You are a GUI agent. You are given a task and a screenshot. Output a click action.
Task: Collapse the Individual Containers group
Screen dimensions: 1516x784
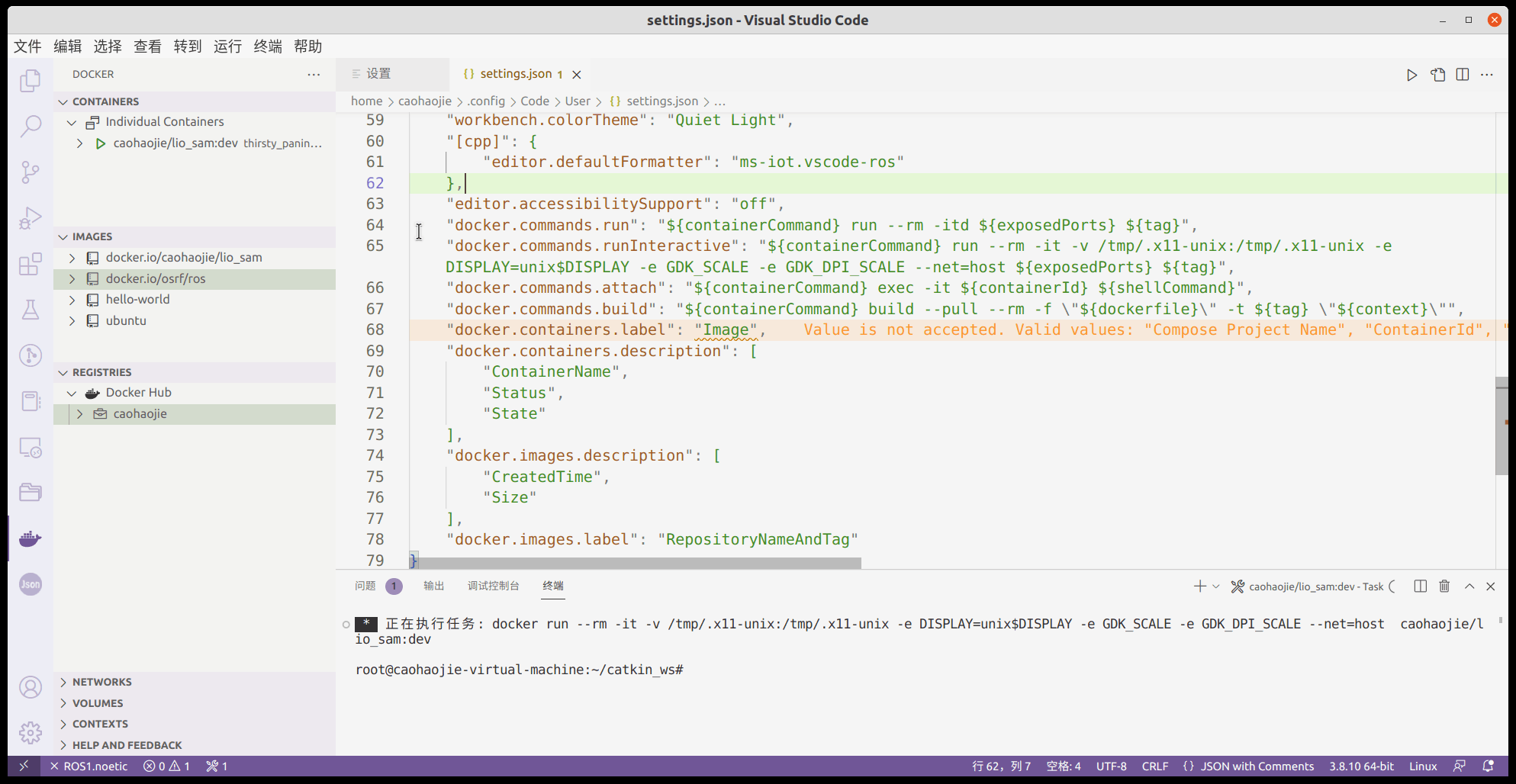tap(72, 122)
